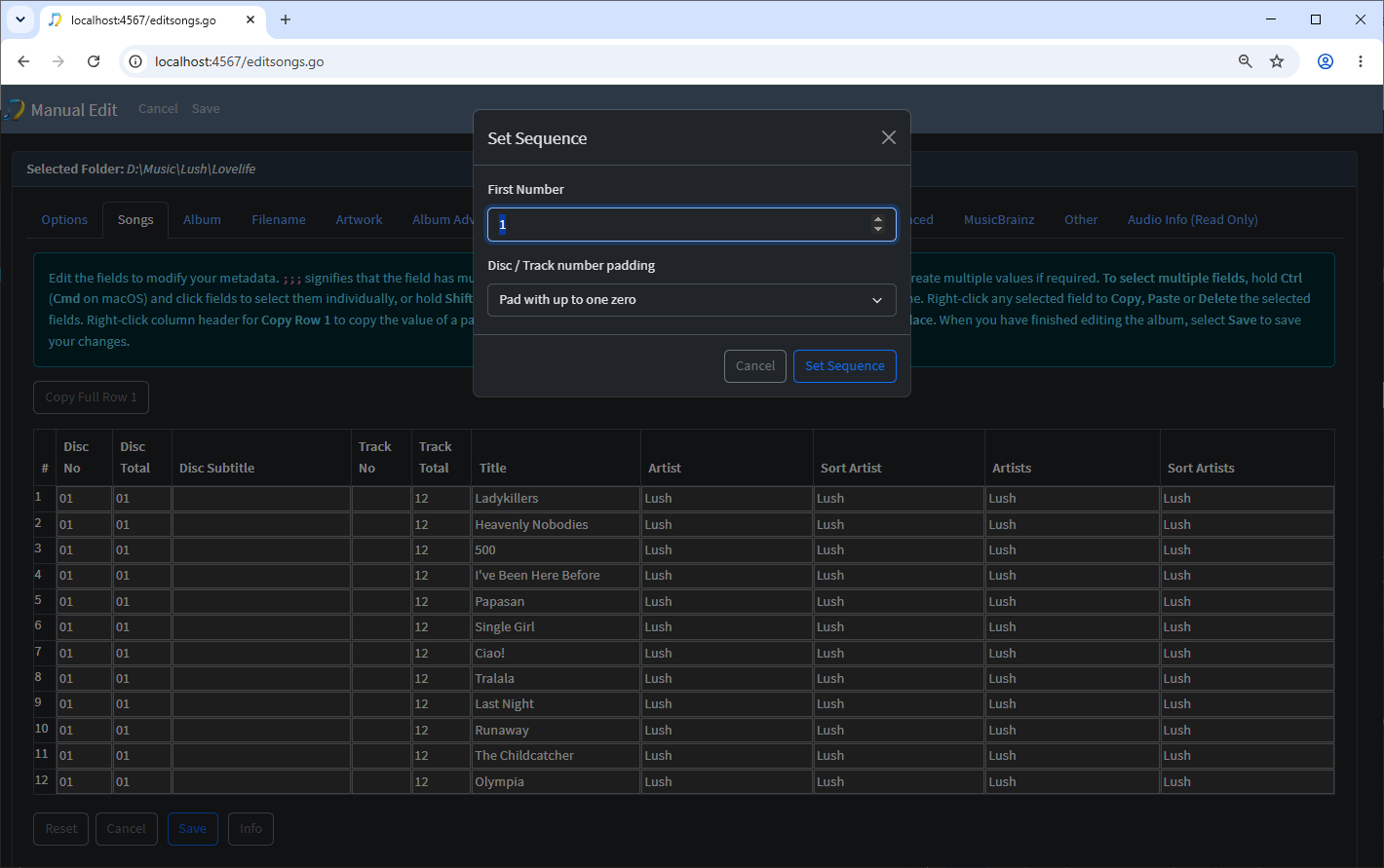1384x868 pixels.
Task: Click the address bar URL localhost:4567/editsongs.go
Action: [x=240, y=61]
